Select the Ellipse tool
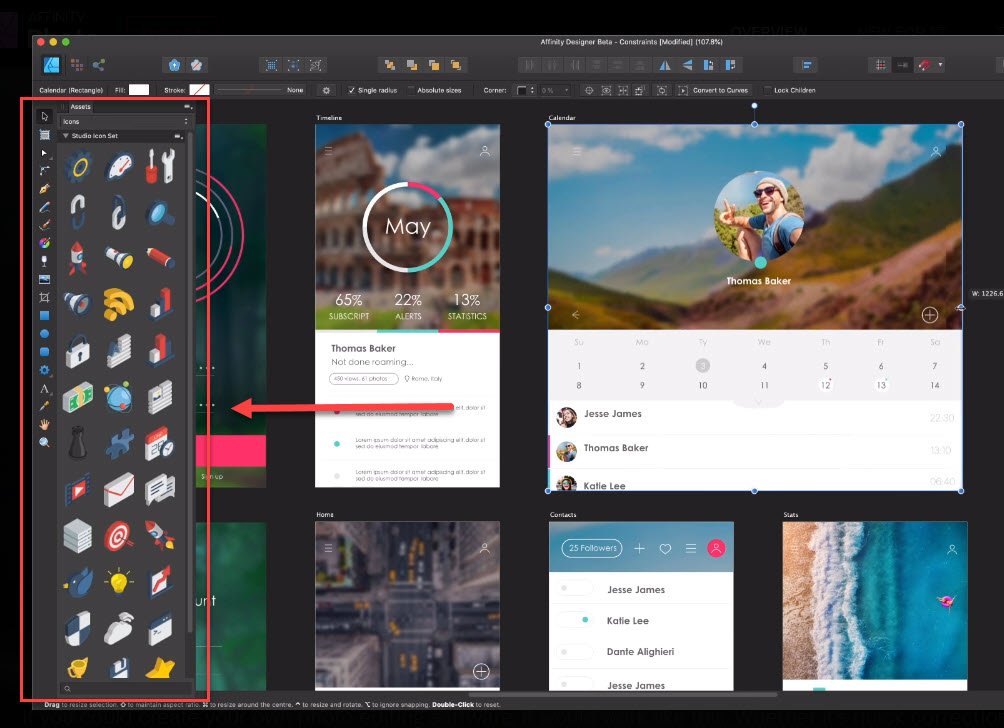This screenshot has width=1004, height=728. click(44, 333)
